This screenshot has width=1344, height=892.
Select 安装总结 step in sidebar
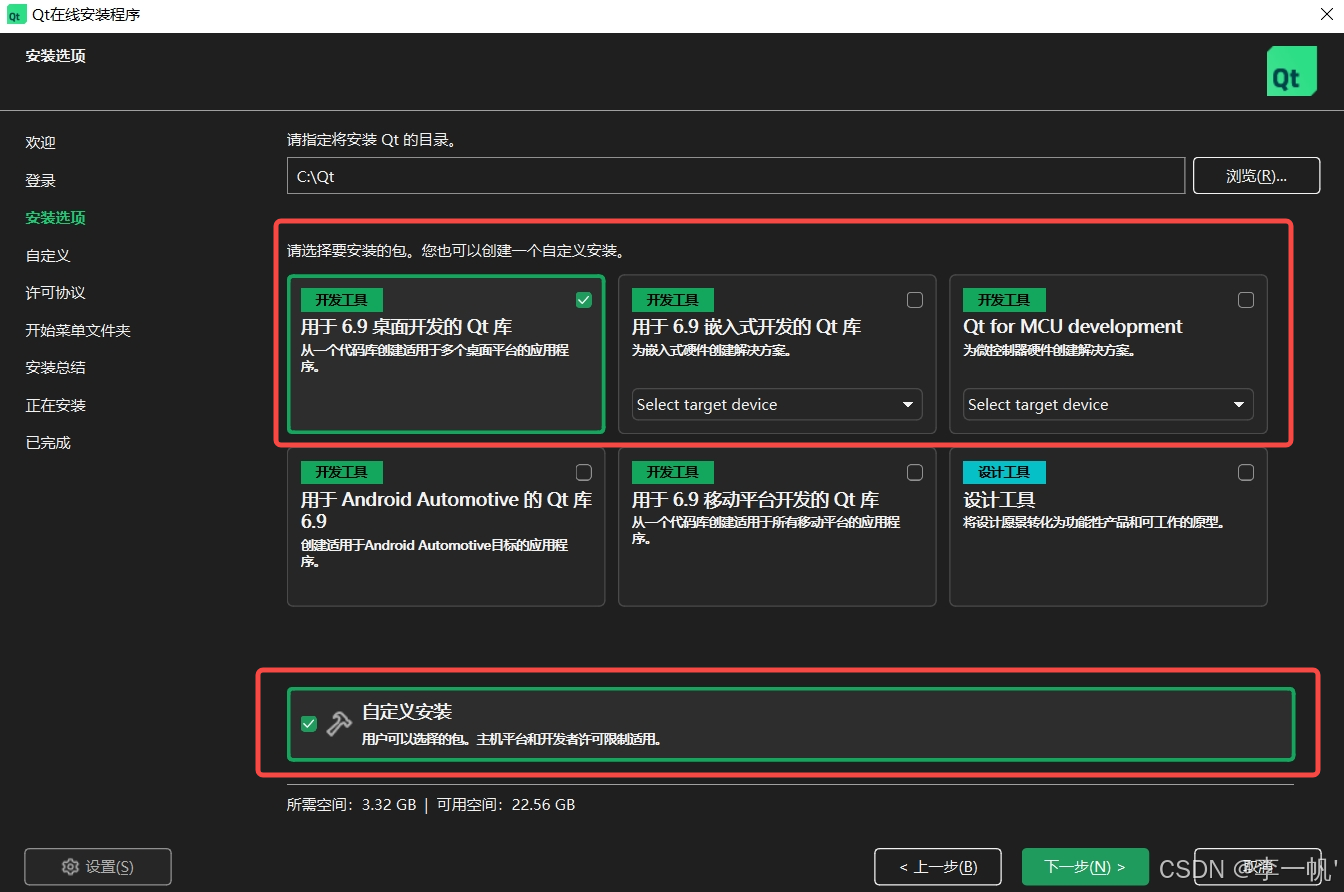56,368
